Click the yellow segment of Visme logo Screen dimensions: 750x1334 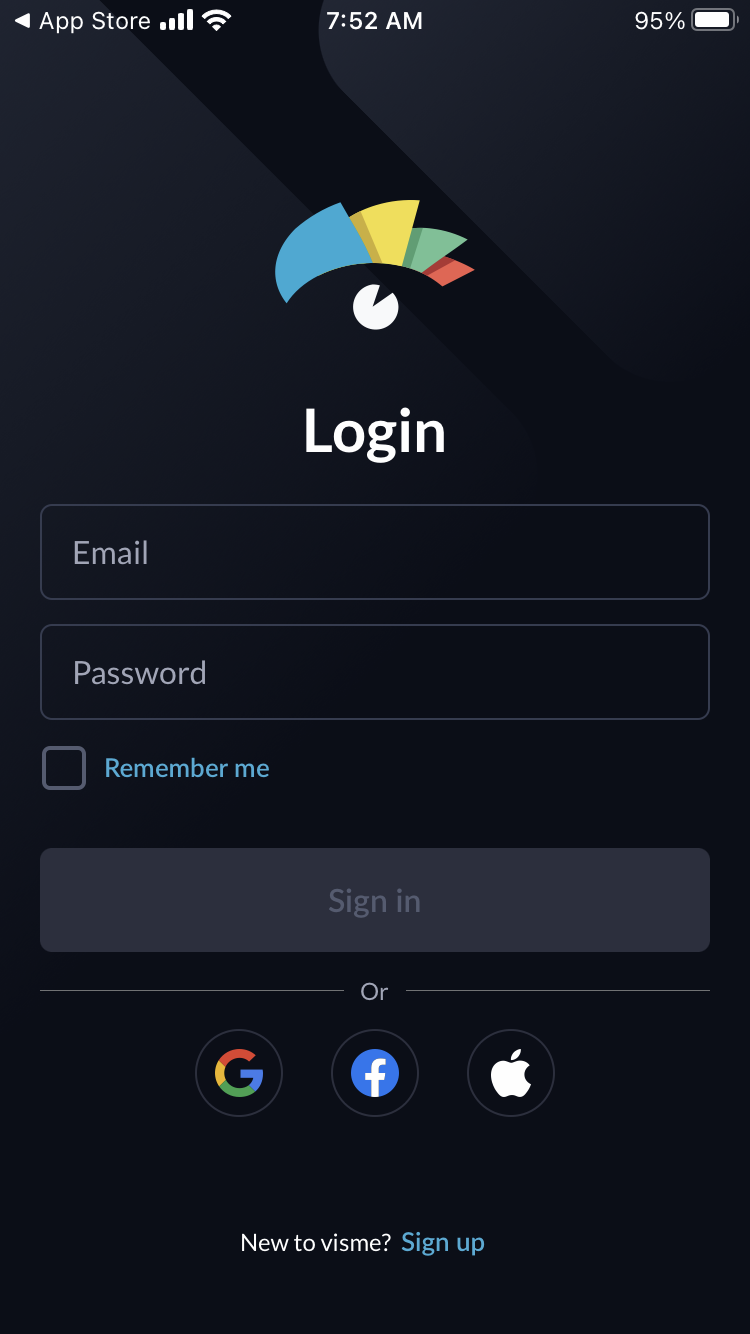click(x=388, y=232)
